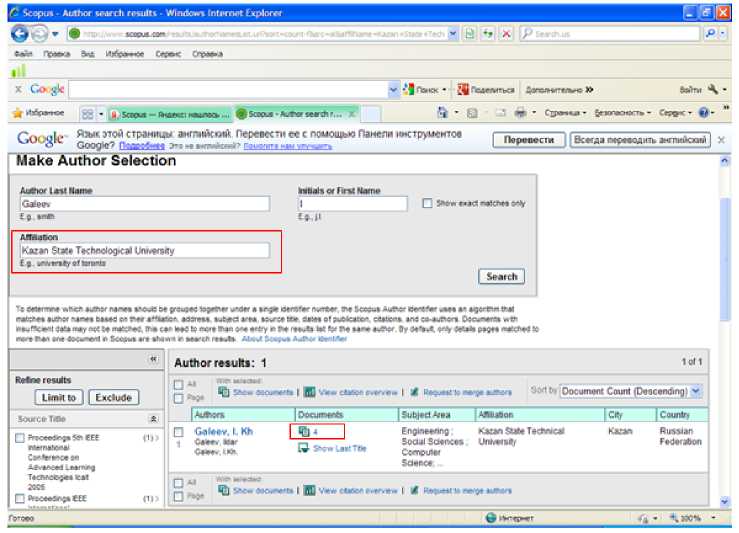739x533 pixels.
Task: Open the zoom level dropdown in status bar
Action: coord(713,518)
